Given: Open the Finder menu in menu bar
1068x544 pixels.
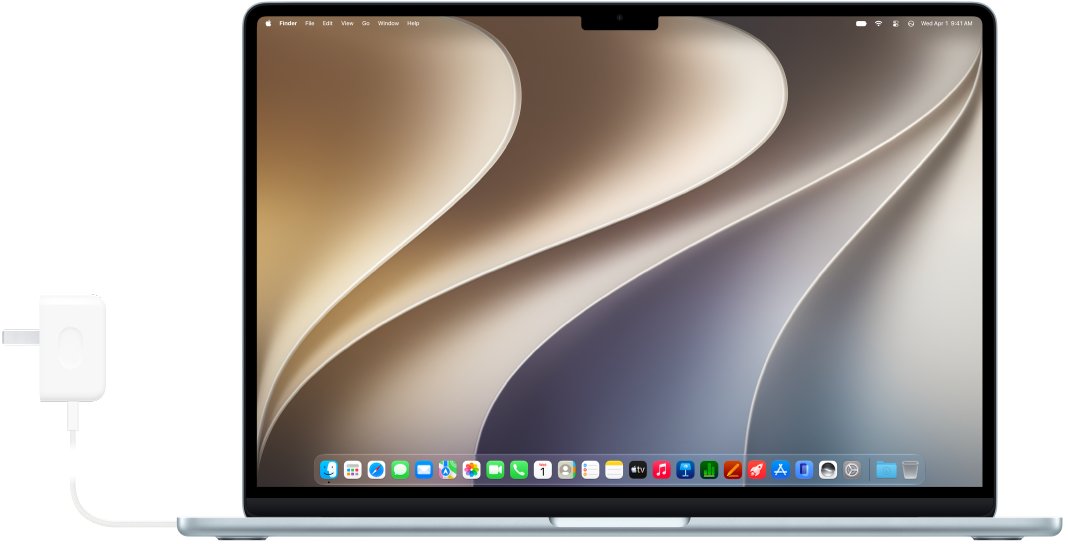Looking at the screenshot, I should [288, 23].
